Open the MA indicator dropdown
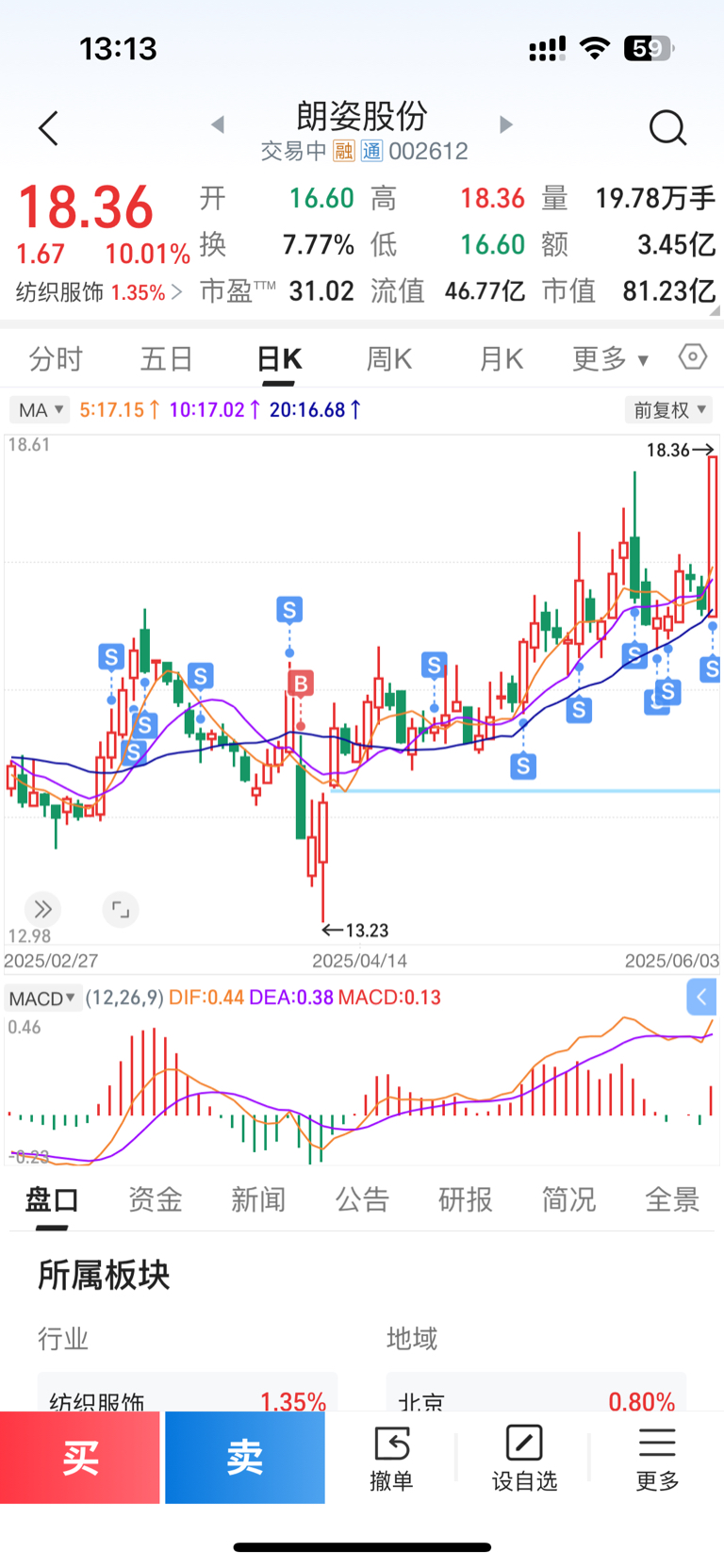 point(40,410)
